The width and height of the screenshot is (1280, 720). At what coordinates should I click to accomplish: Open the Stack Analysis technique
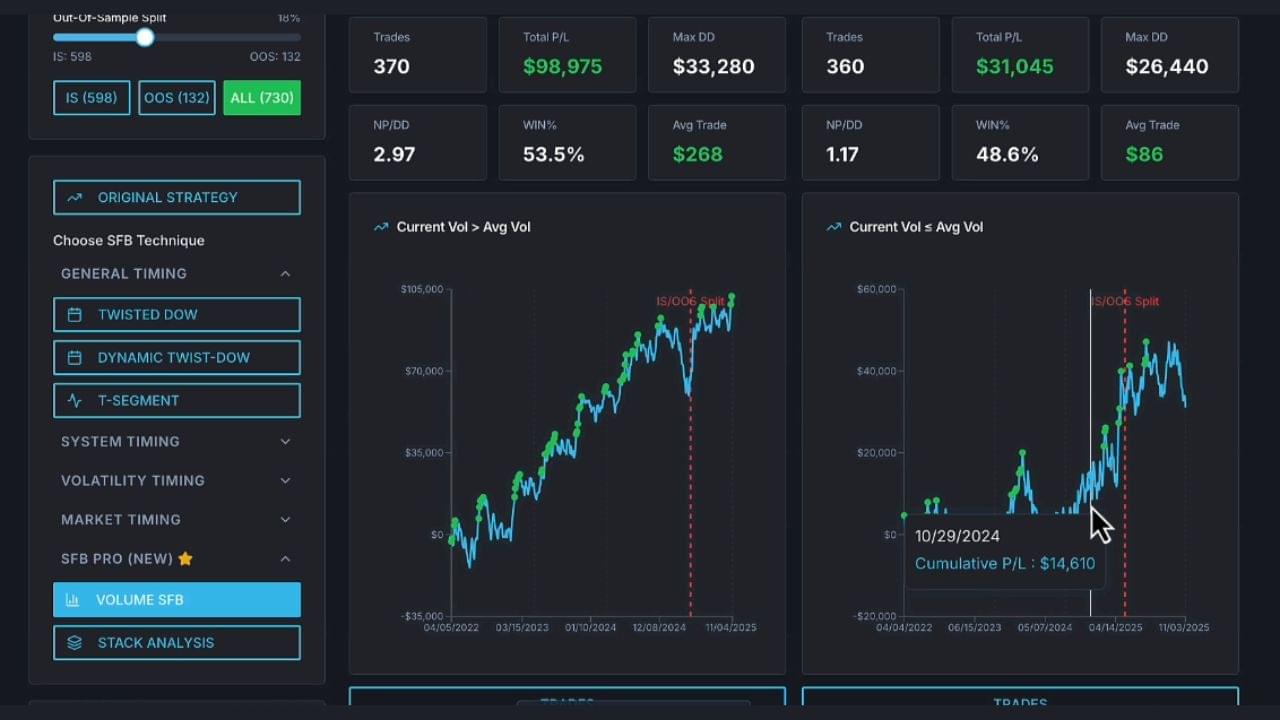177,643
